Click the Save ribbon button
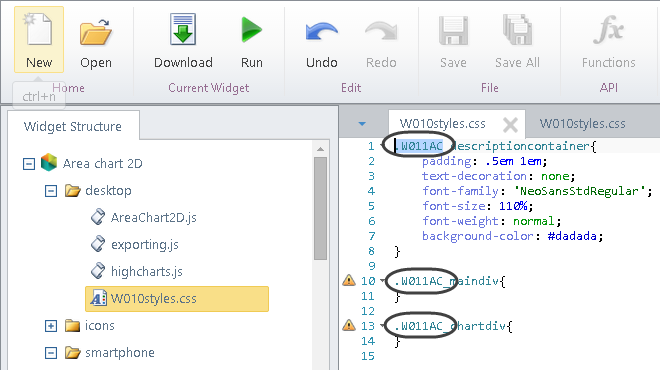Screen dimensions: 660x370 pyautogui.click(x=453, y=40)
